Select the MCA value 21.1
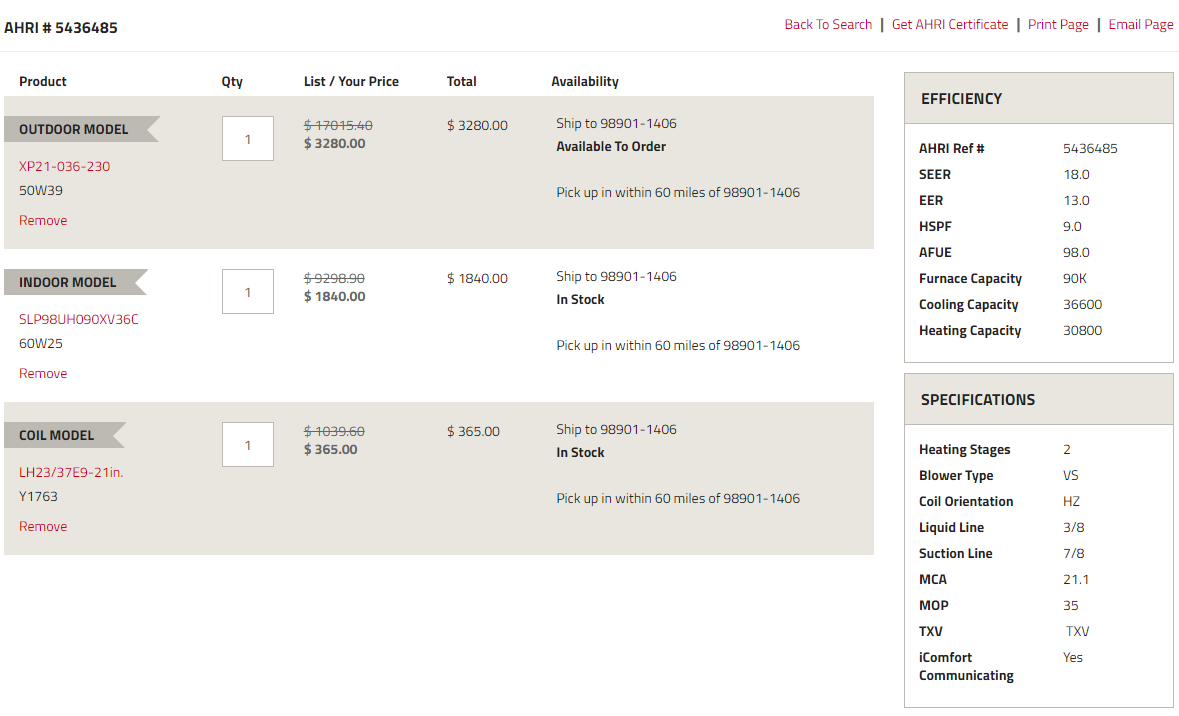The image size is (1179, 716). (x=1076, y=580)
